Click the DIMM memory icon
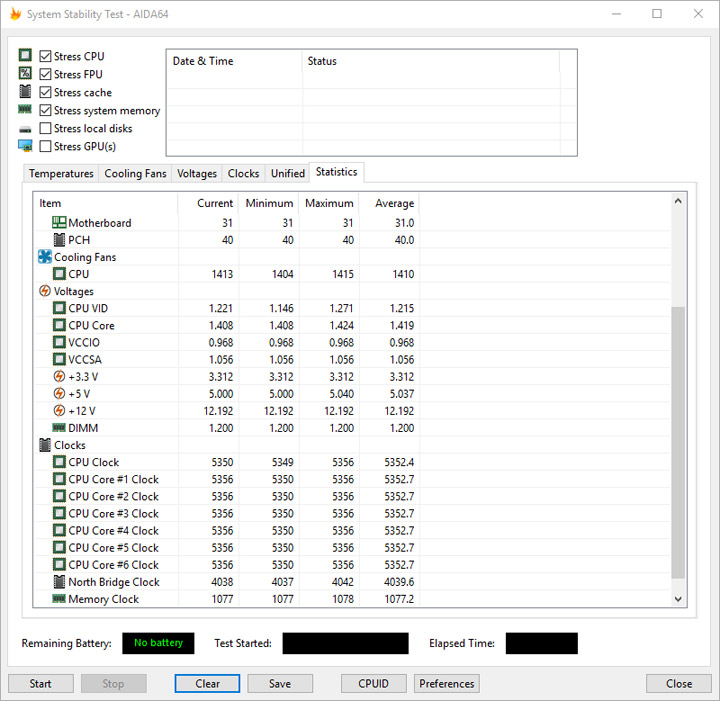 pyautogui.click(x=59, y=428)
